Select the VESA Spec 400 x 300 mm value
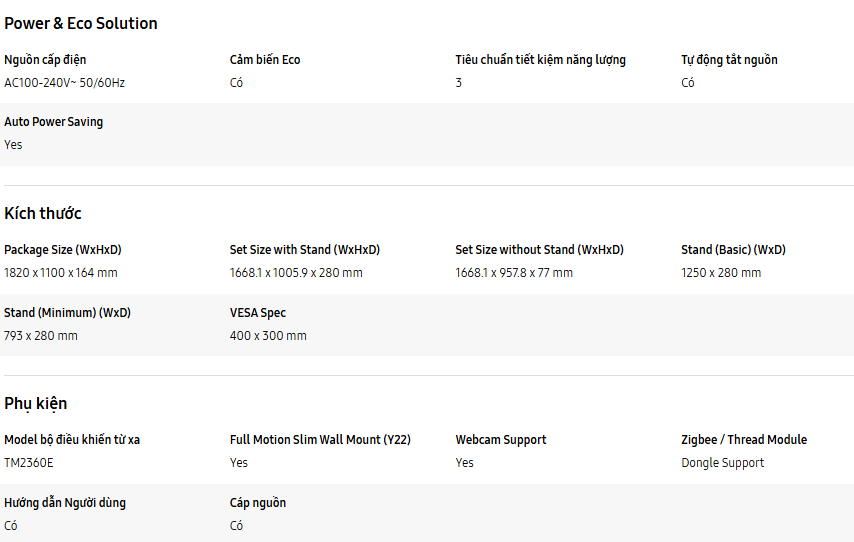This screenshot has width=854, height=542. (268, 336)
